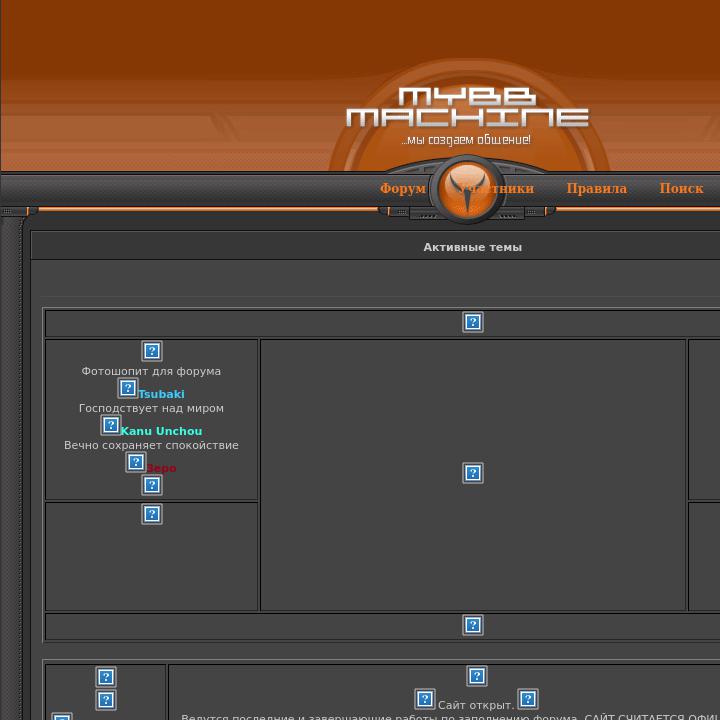Click broken image icon beside Tsubaki
This screenshot has height=720, width=720.
(x=128, y=388)
